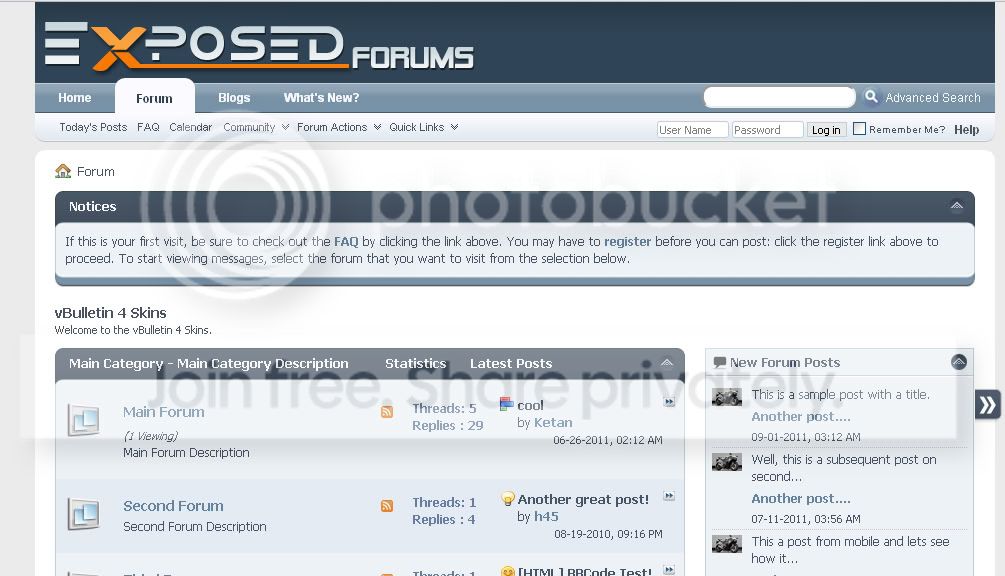The width and height of the screenshot is (1005, 576).
Task: Expand the Forum Actions dropdown
Action: pos(338,127)
